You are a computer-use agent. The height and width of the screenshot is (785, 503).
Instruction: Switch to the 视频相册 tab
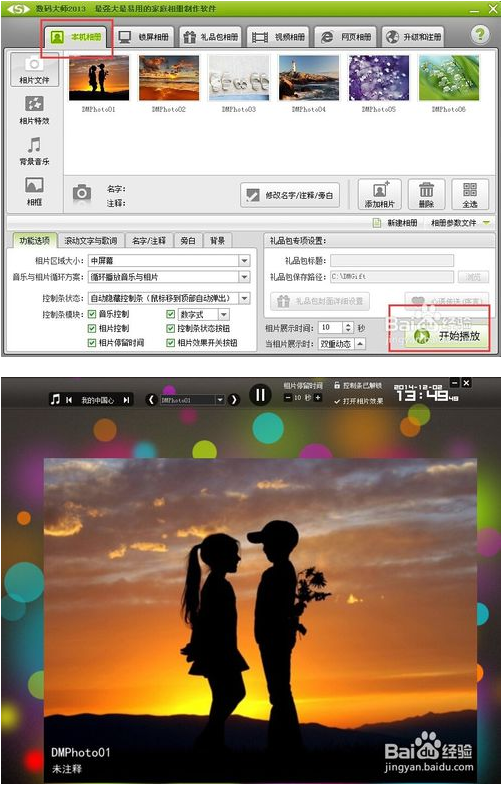[x=278, y=37]
